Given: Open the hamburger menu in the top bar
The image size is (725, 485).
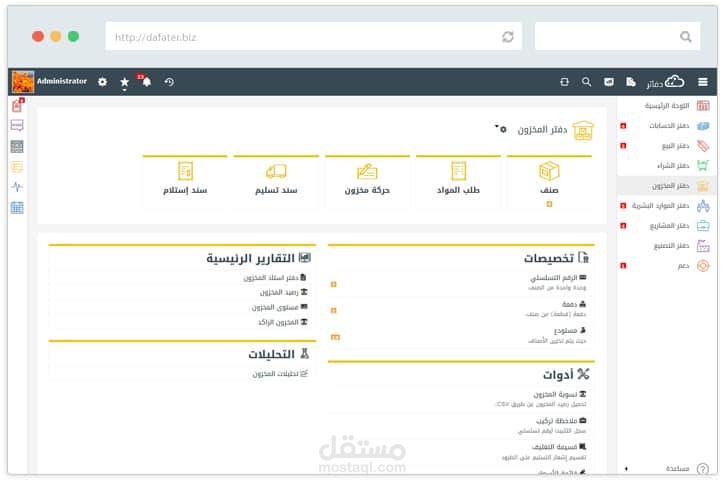Looking at the screenshot, I should [x=703, y=82].
